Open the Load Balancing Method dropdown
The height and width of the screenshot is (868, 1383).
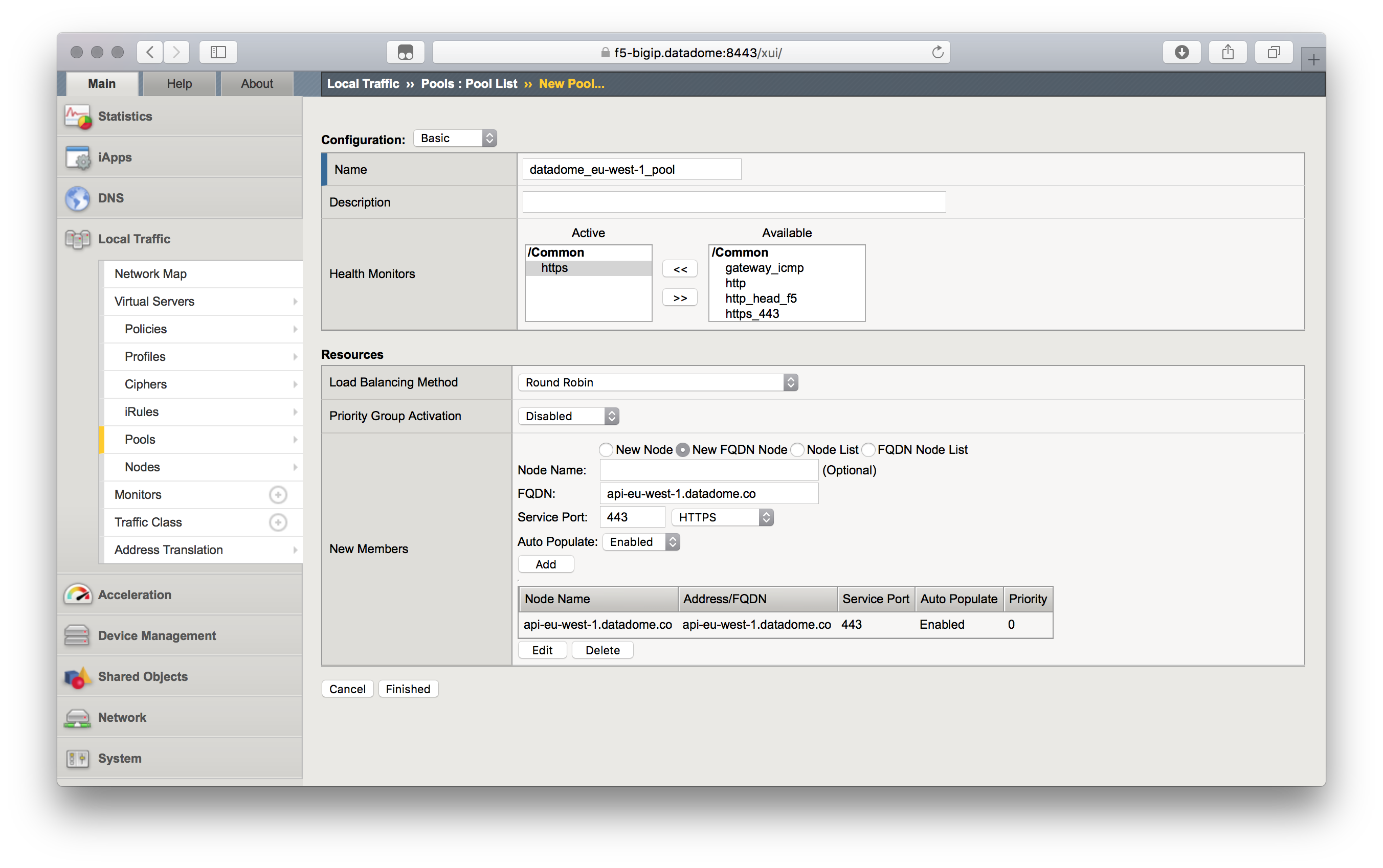658,383
